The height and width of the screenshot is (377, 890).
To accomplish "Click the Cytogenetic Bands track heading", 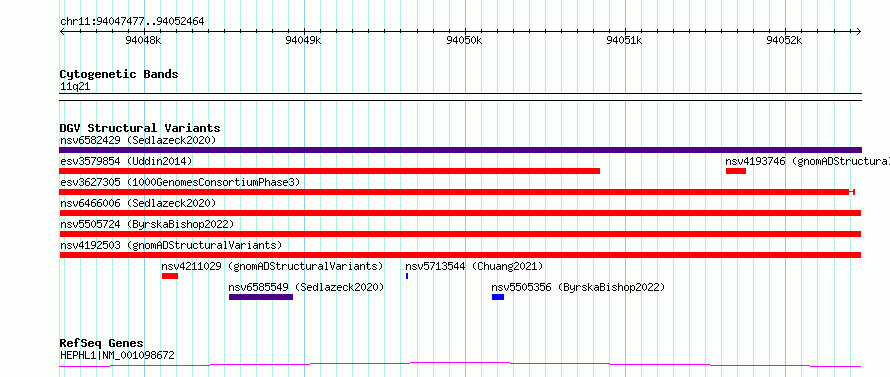I will tap(119, 74).
